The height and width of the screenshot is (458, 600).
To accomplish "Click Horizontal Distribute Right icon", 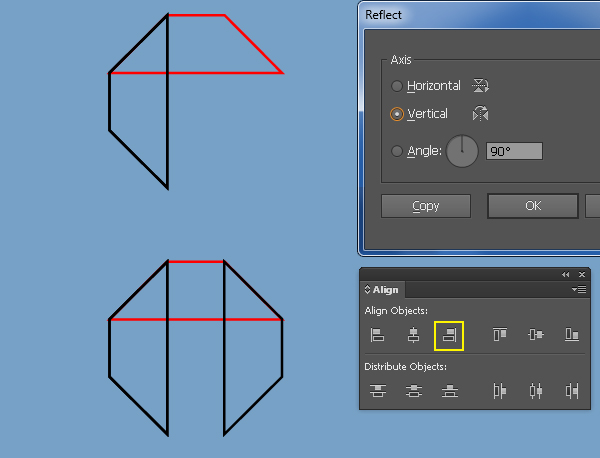I will click(x=572, y=391).
